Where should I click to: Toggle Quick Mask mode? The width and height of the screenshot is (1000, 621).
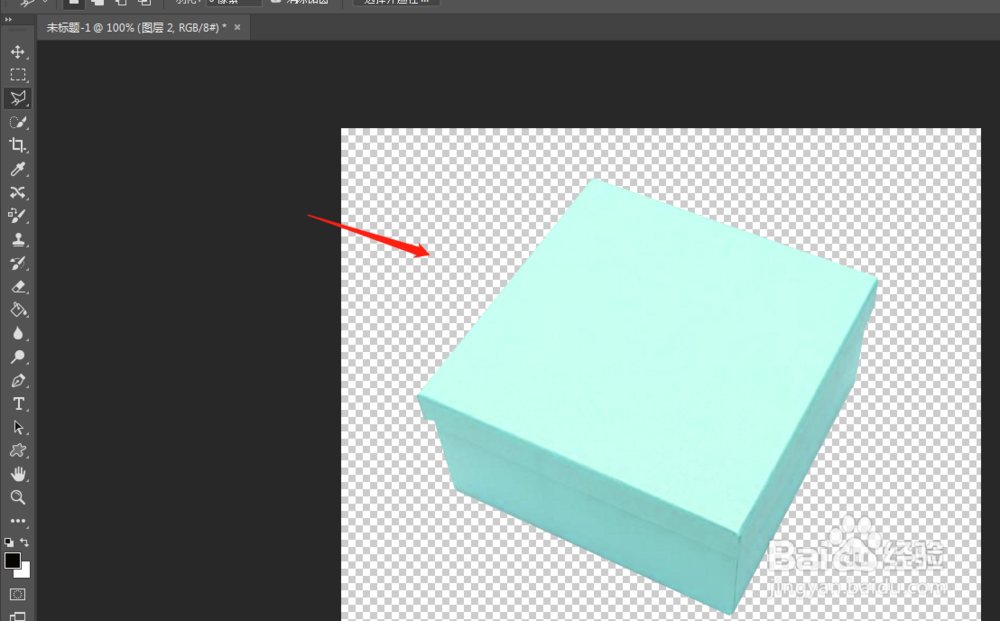18,594
